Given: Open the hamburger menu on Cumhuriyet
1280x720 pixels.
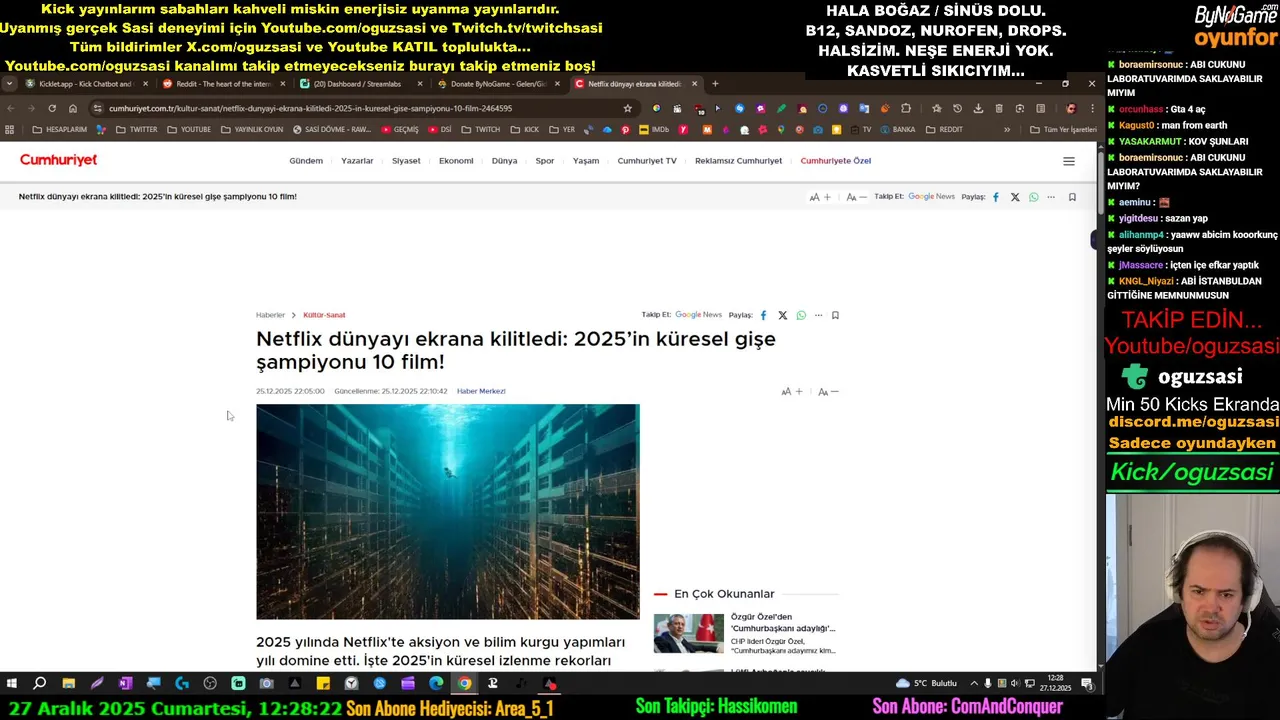Looking at the screenshot, I should pyautogui.click(x=1069, y=161).
